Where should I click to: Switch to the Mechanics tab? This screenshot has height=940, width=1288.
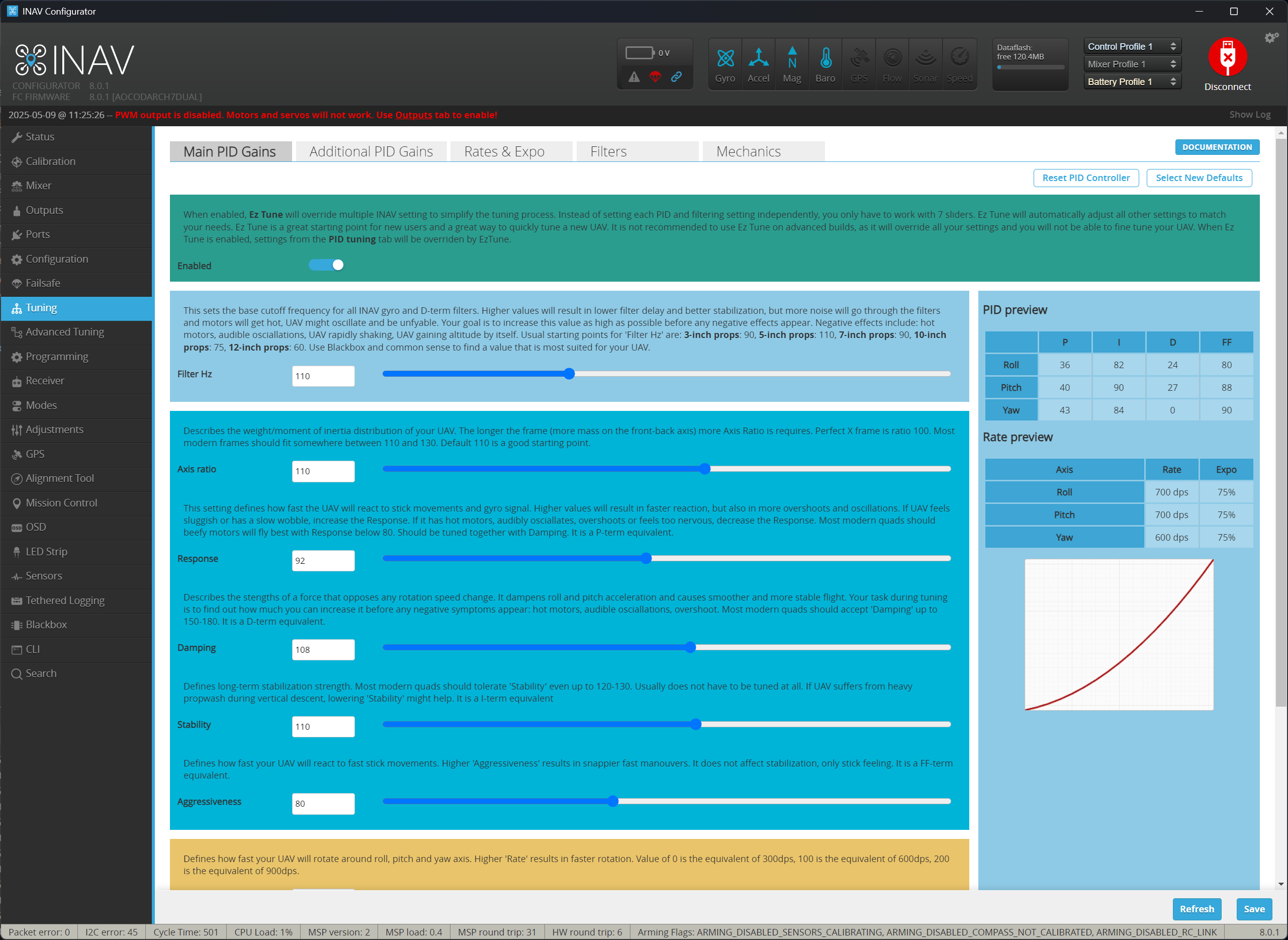point(764,152)
